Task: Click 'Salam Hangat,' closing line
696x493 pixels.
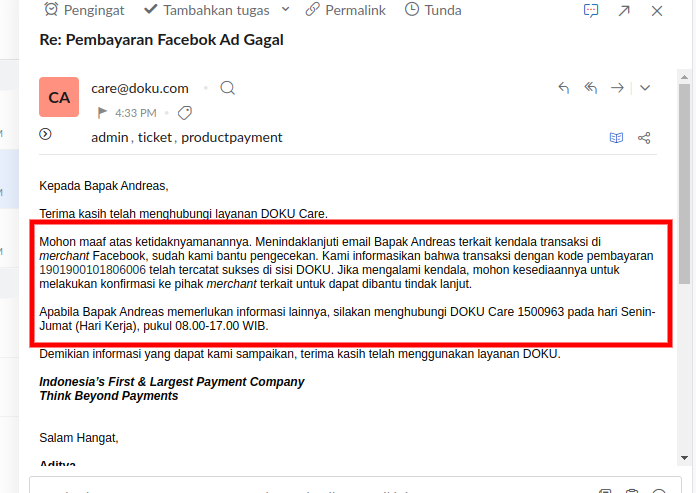Action: click(x=79, y=438)
